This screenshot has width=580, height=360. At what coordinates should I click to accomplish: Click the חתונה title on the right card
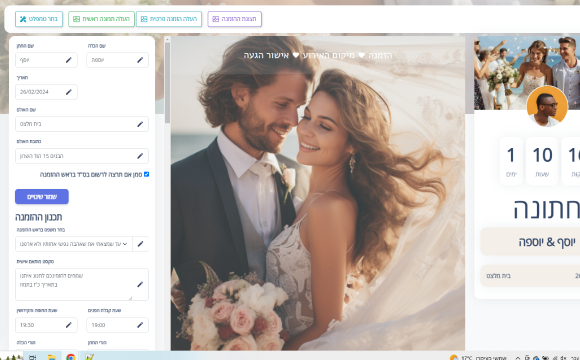coord(546,209)
